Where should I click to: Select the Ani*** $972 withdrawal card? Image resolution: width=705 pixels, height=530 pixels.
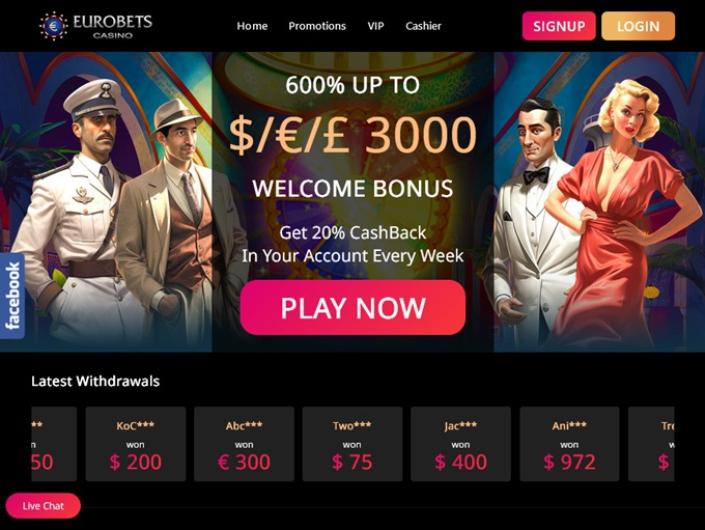point(570,444)
